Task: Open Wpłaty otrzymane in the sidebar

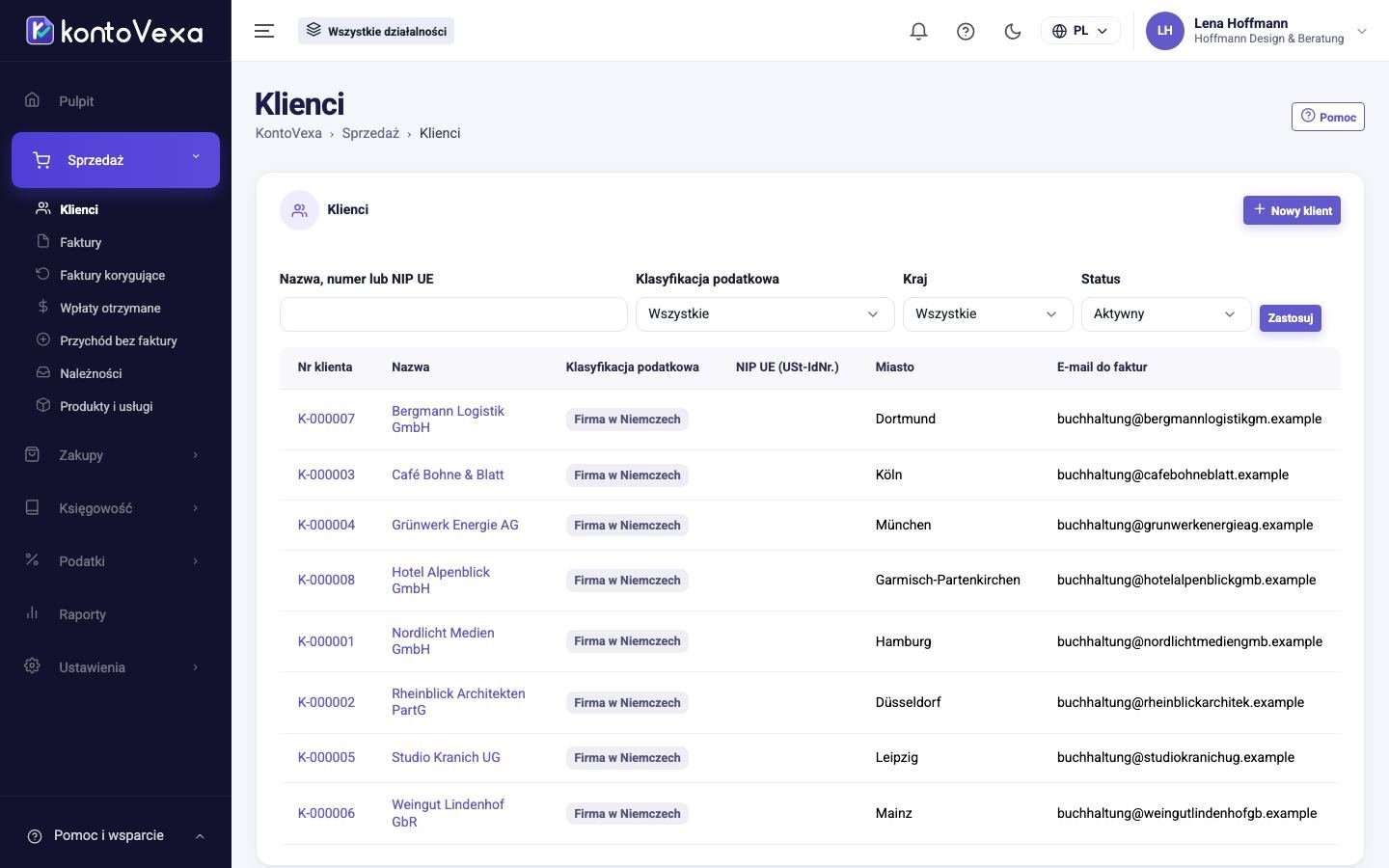Action: click(x=110, y=308)
